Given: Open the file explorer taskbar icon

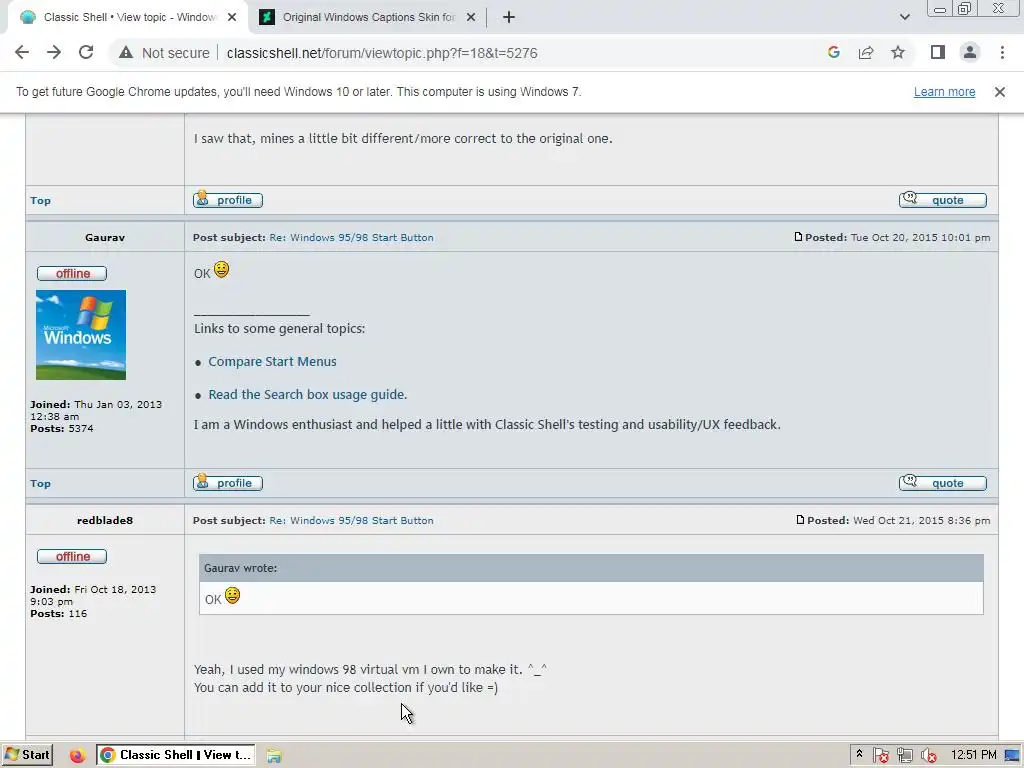Looking at the screenshot, I should (x=274, y=756).
